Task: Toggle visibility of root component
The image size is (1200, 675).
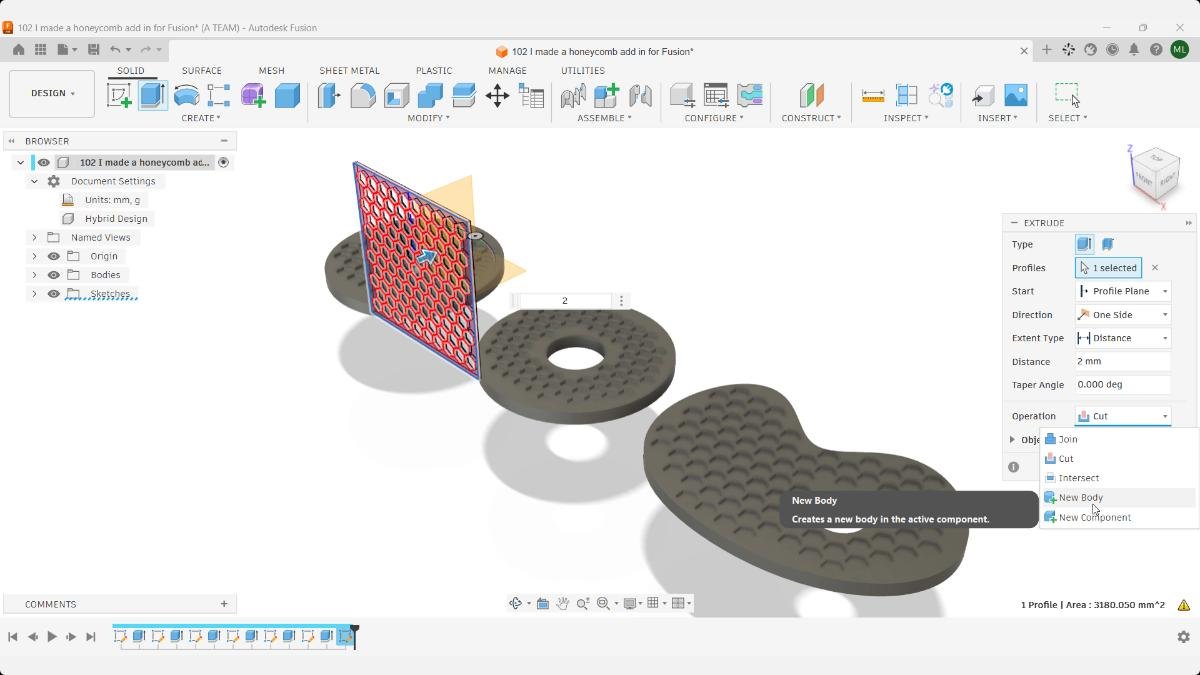Action: coord(44,162)
